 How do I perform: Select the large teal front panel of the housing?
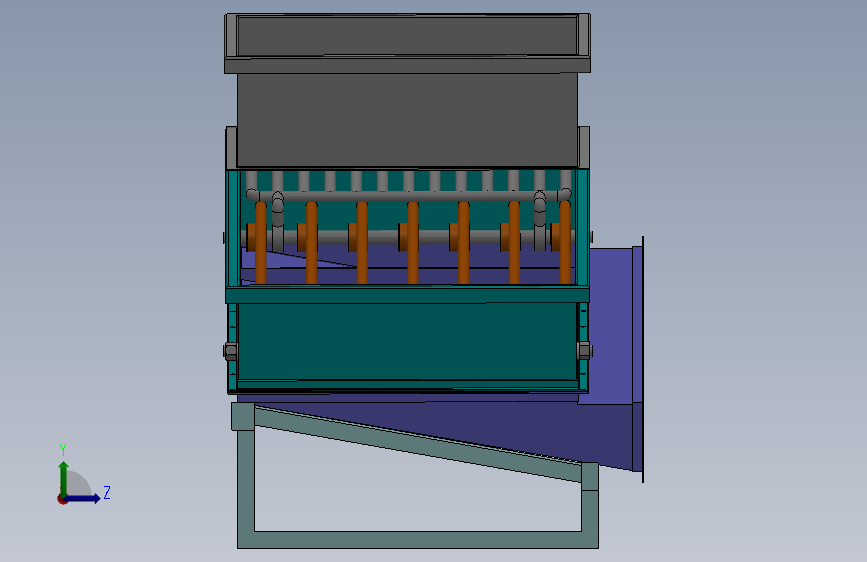[x=408, y=341]
